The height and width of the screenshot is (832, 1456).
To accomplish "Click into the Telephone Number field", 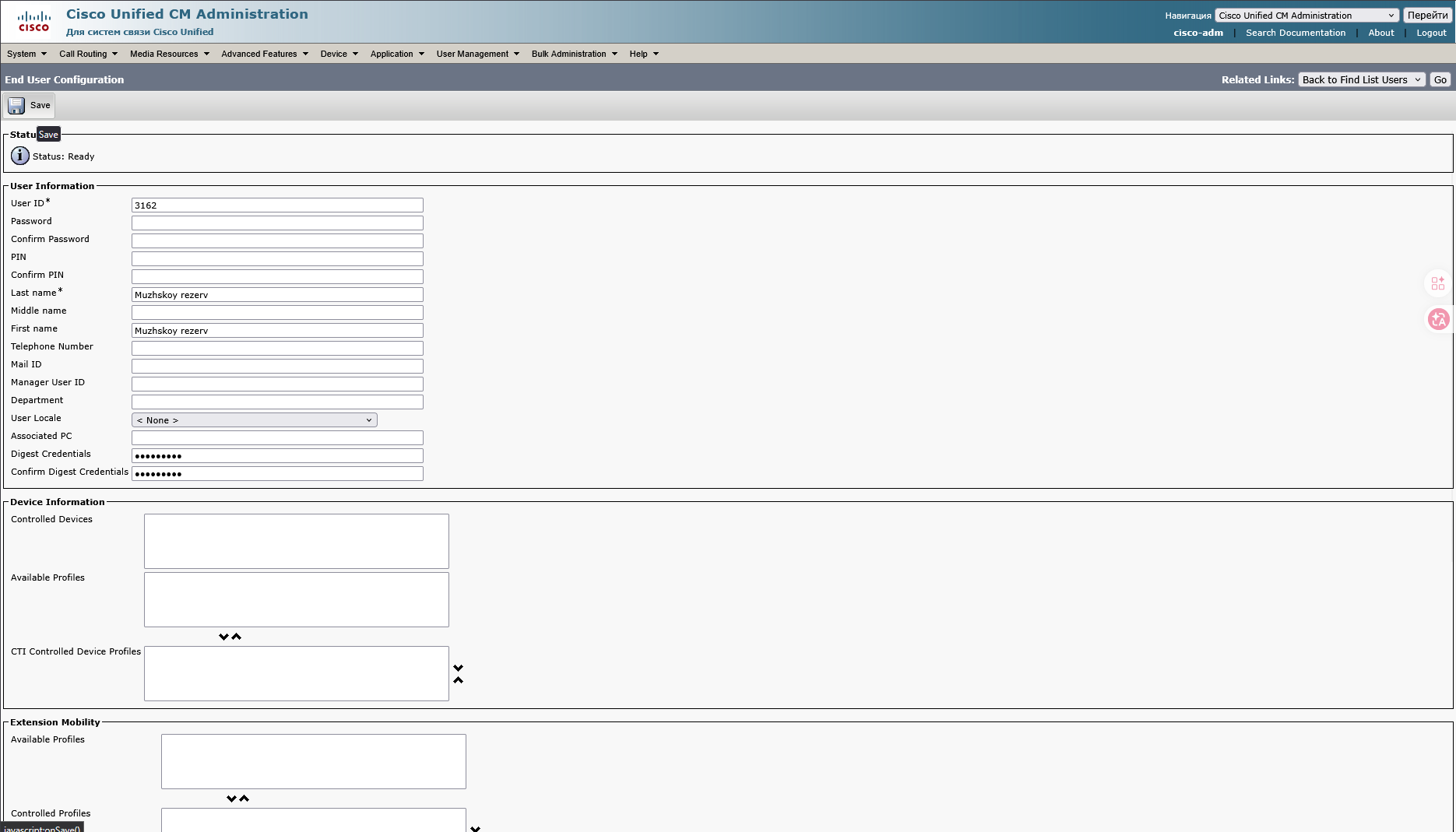I will (277, 348).
